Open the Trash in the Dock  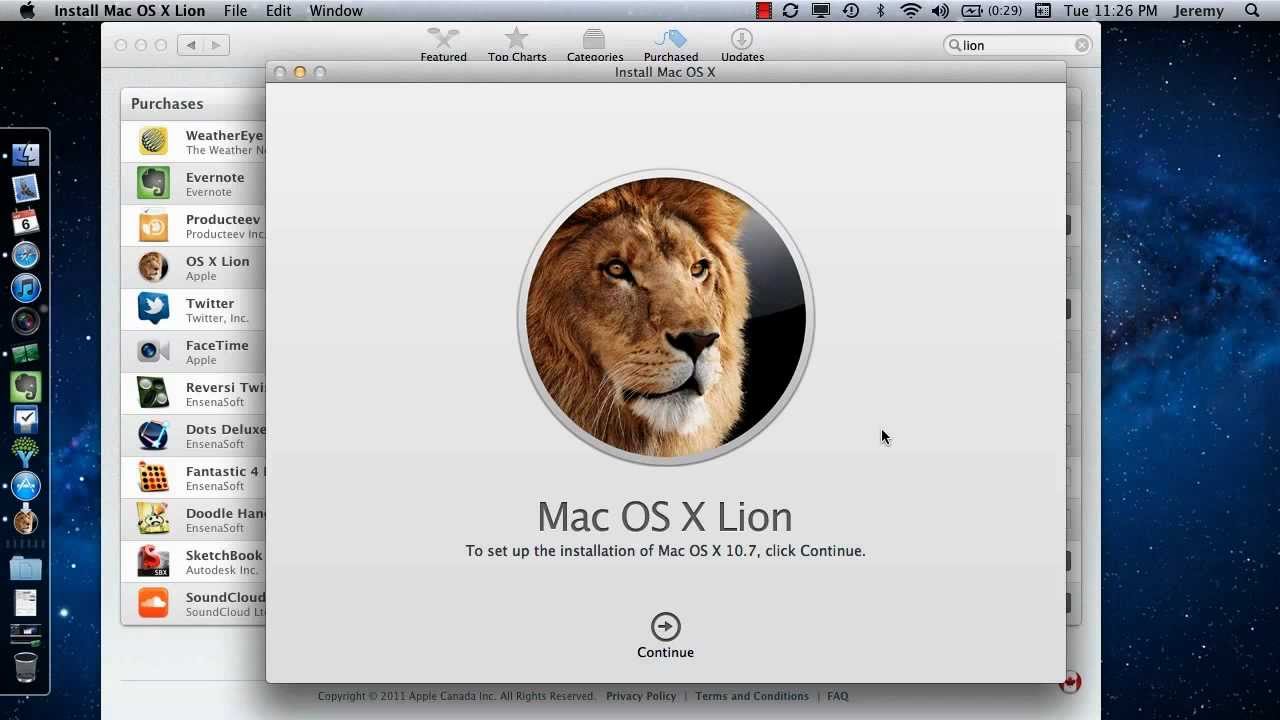(26, 667)
